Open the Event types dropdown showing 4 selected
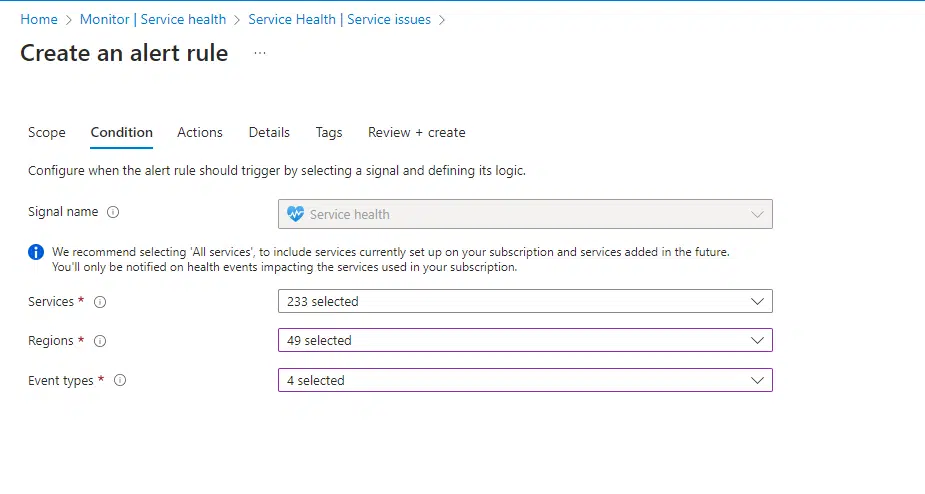Viewport: 925px width, 494px height. coord(525,380)
